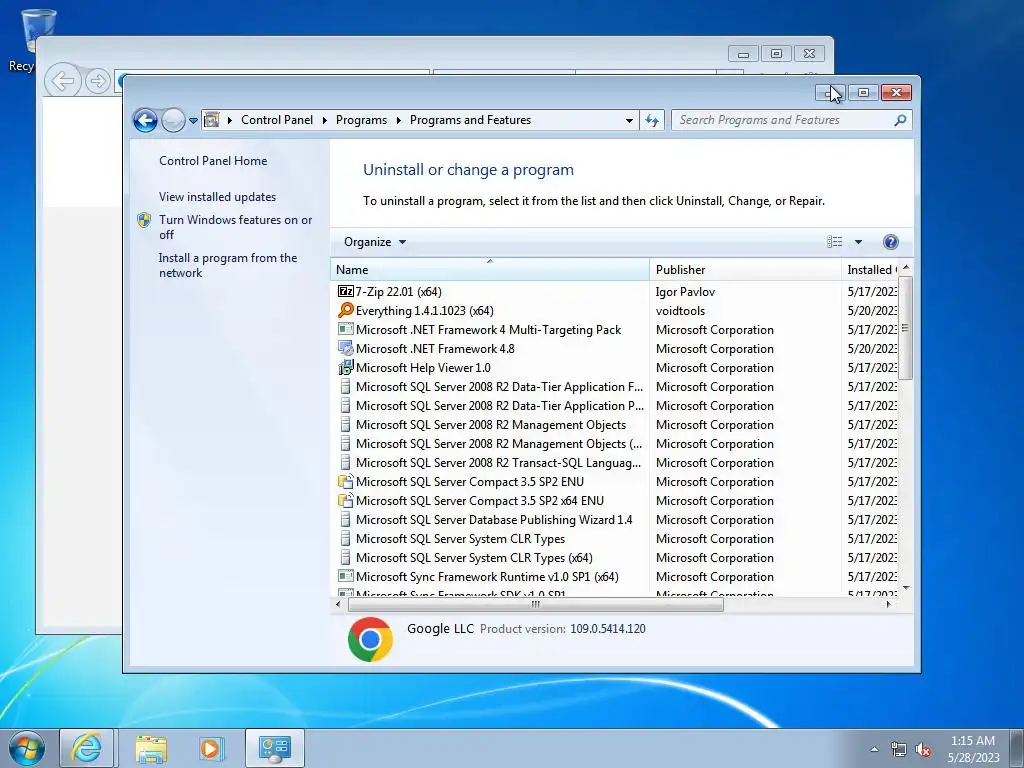
Task: Click the voidtools publisher cell
Action: click(680, 311)
